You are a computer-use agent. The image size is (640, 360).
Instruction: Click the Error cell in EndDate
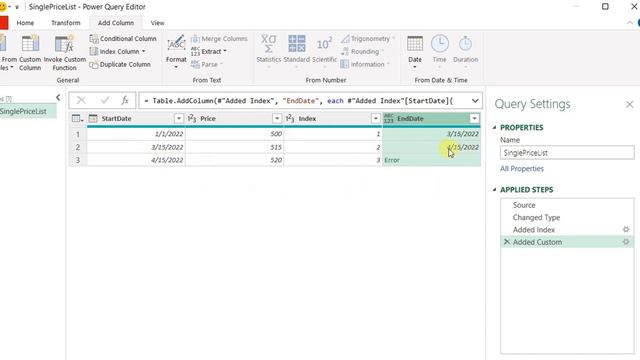tap(431, 160)
